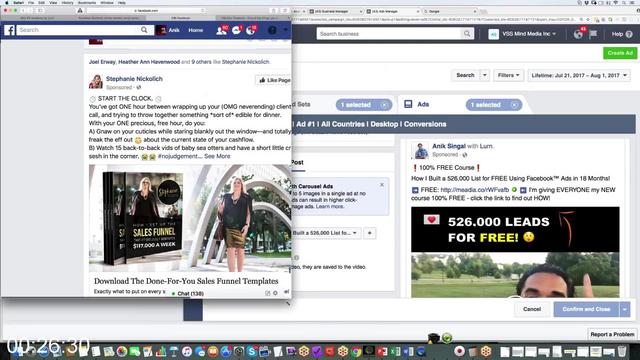The height and width of the screenshot is (360, 640).
Task: Open Excel in the Dock
Action: pyautogui.click(x=395, y=351)
